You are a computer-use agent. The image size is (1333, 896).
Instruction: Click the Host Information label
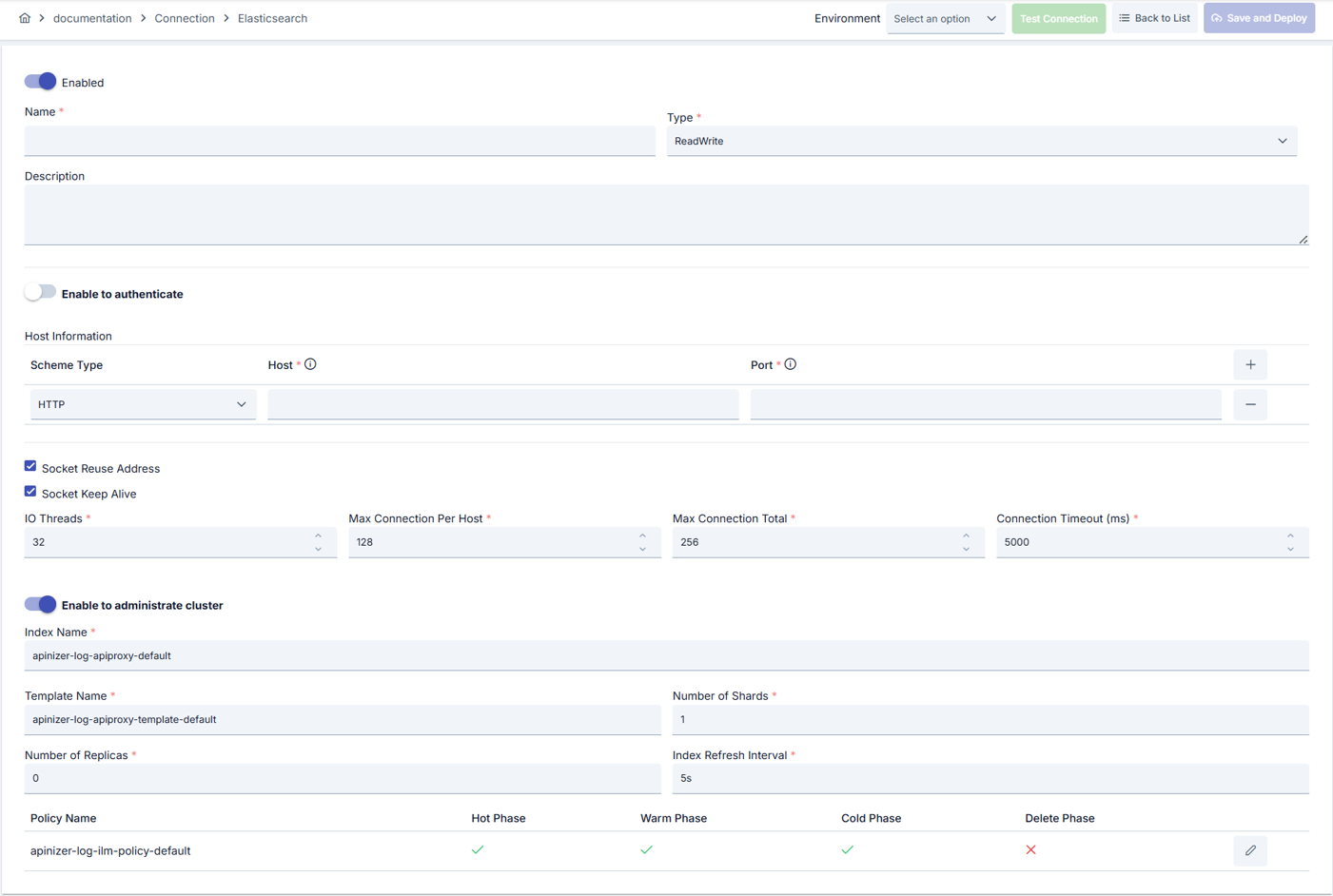[69, 336]
